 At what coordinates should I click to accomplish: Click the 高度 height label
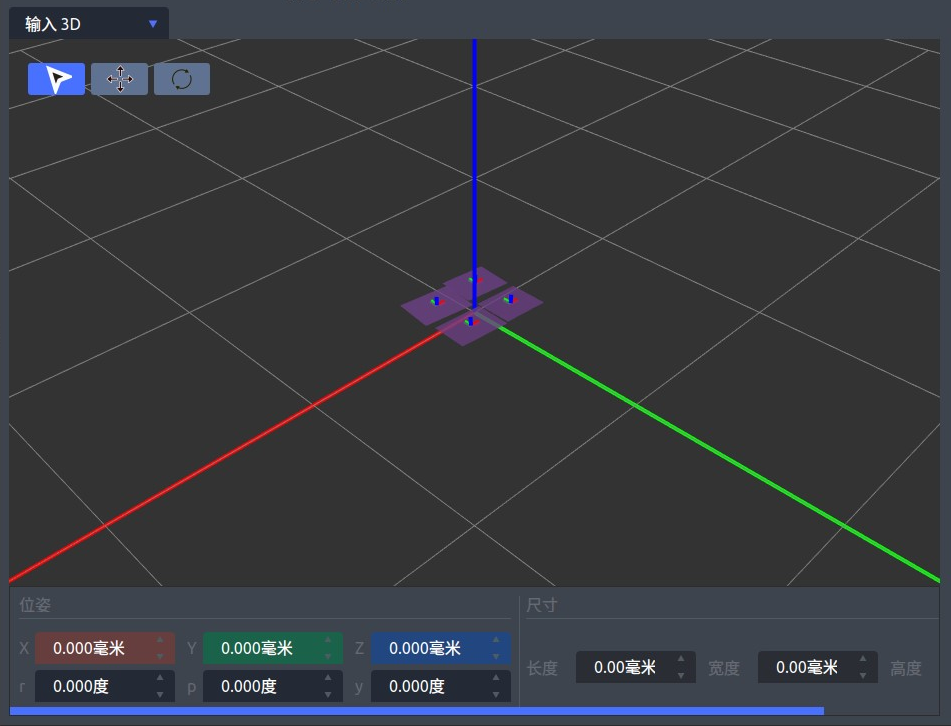pyautogui.click(x=906, y=668)
